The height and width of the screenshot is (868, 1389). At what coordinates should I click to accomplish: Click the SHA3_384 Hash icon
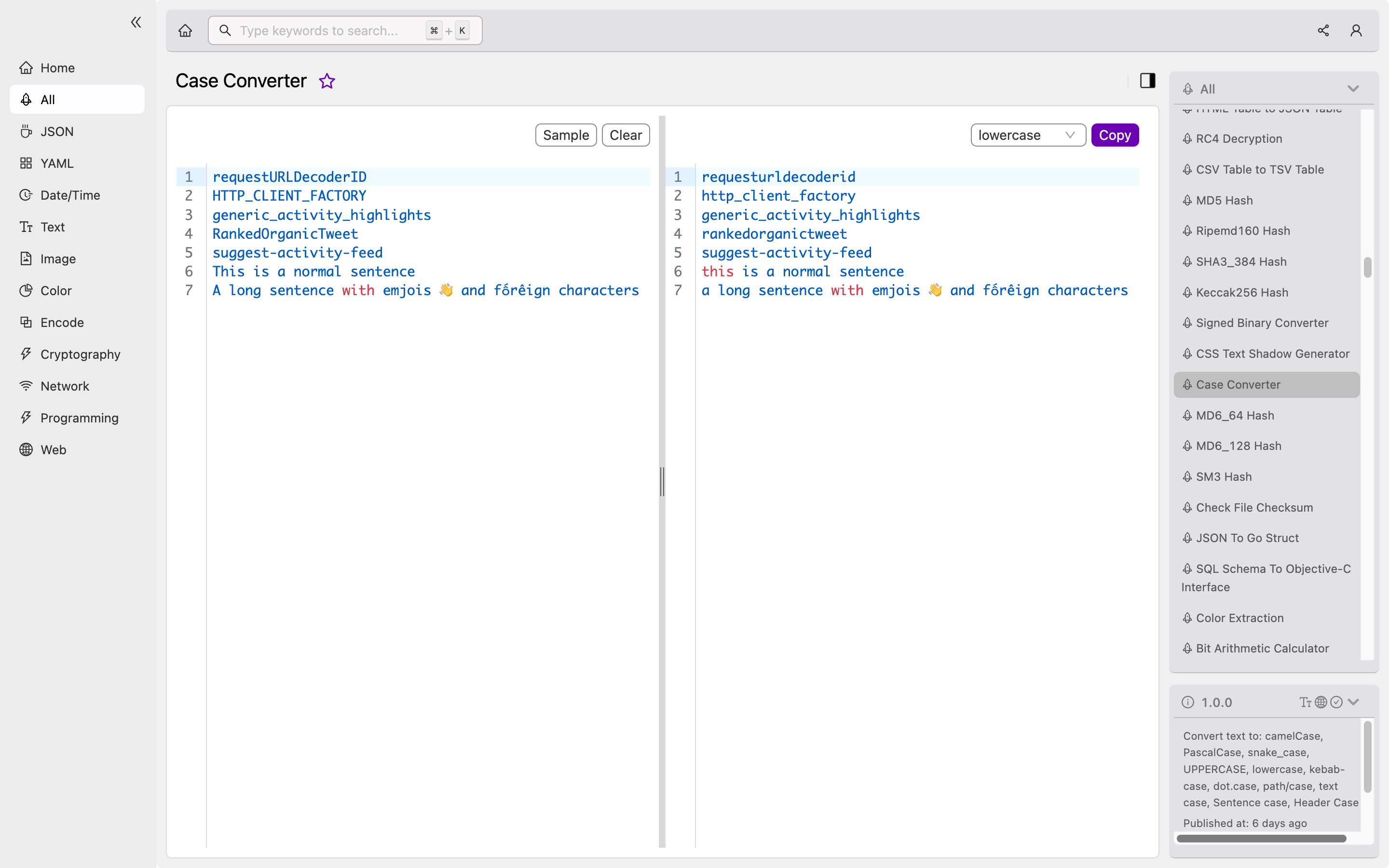(x=1188, y=261)
